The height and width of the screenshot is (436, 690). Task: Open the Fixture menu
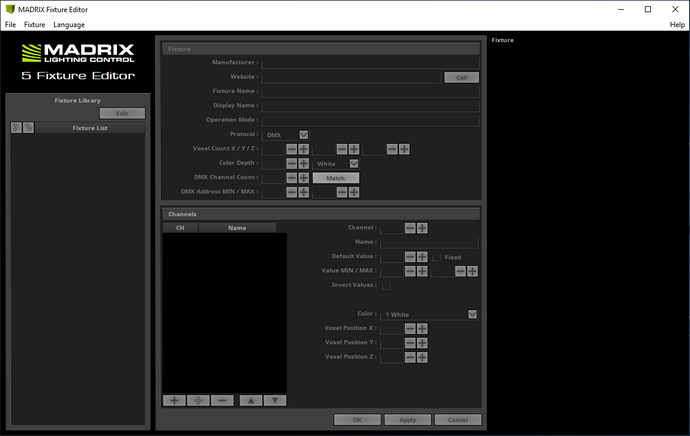(x=34, y=25)
